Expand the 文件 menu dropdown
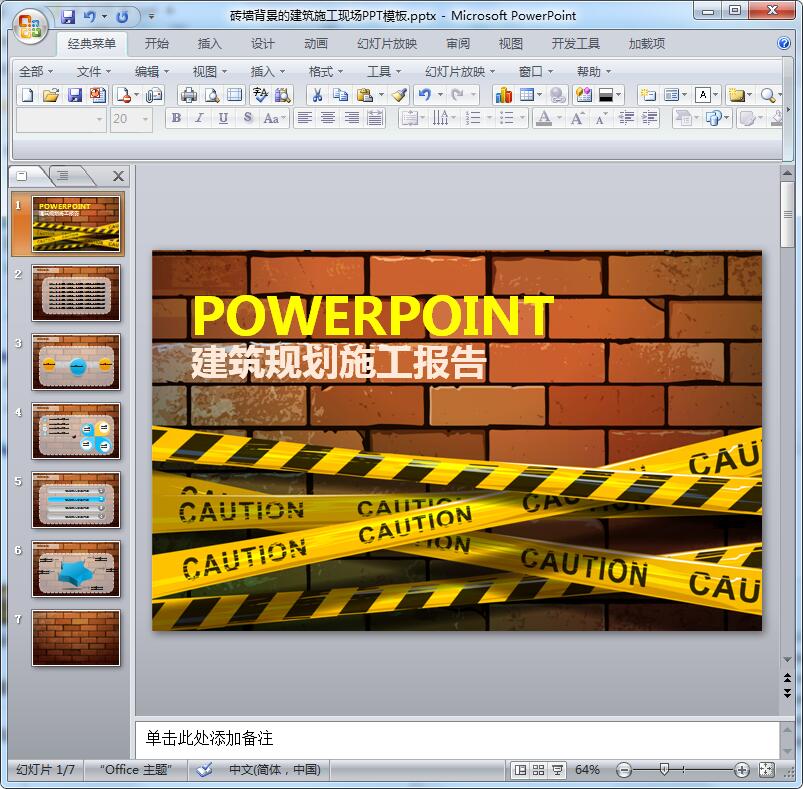 tap(94, 72)
